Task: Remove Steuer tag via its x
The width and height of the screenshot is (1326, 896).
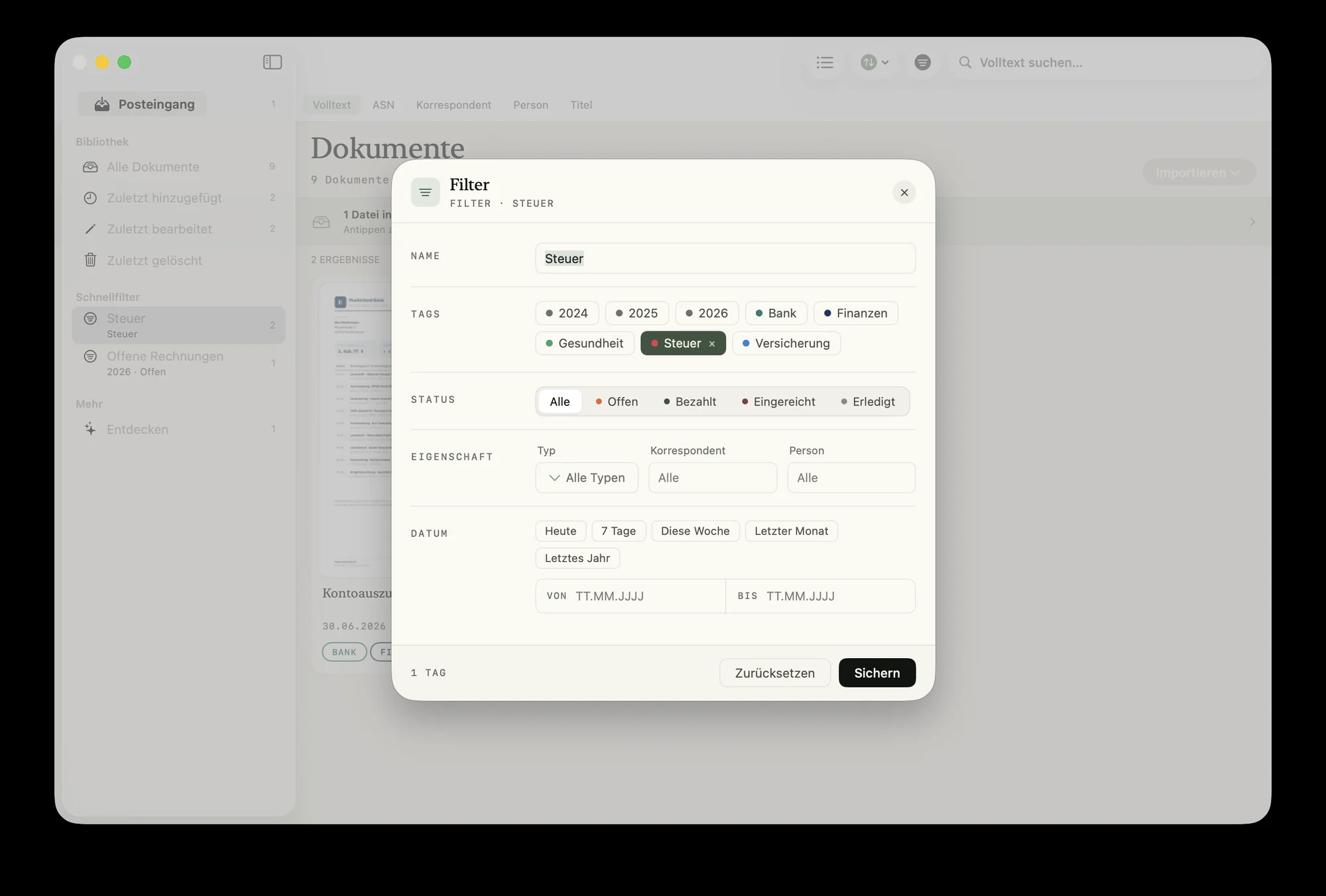Action: (712, 344)
